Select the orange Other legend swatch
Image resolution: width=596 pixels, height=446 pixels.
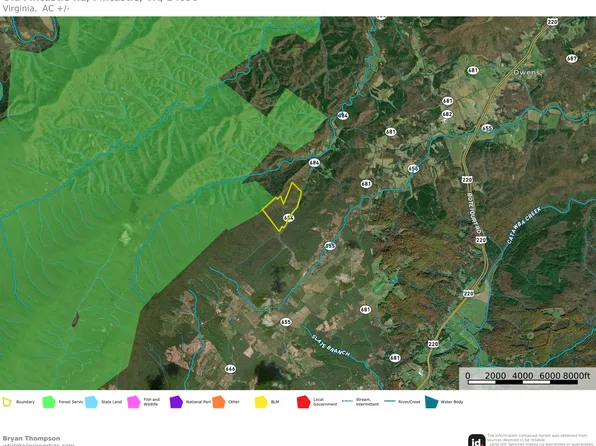(x=219, y=402)
